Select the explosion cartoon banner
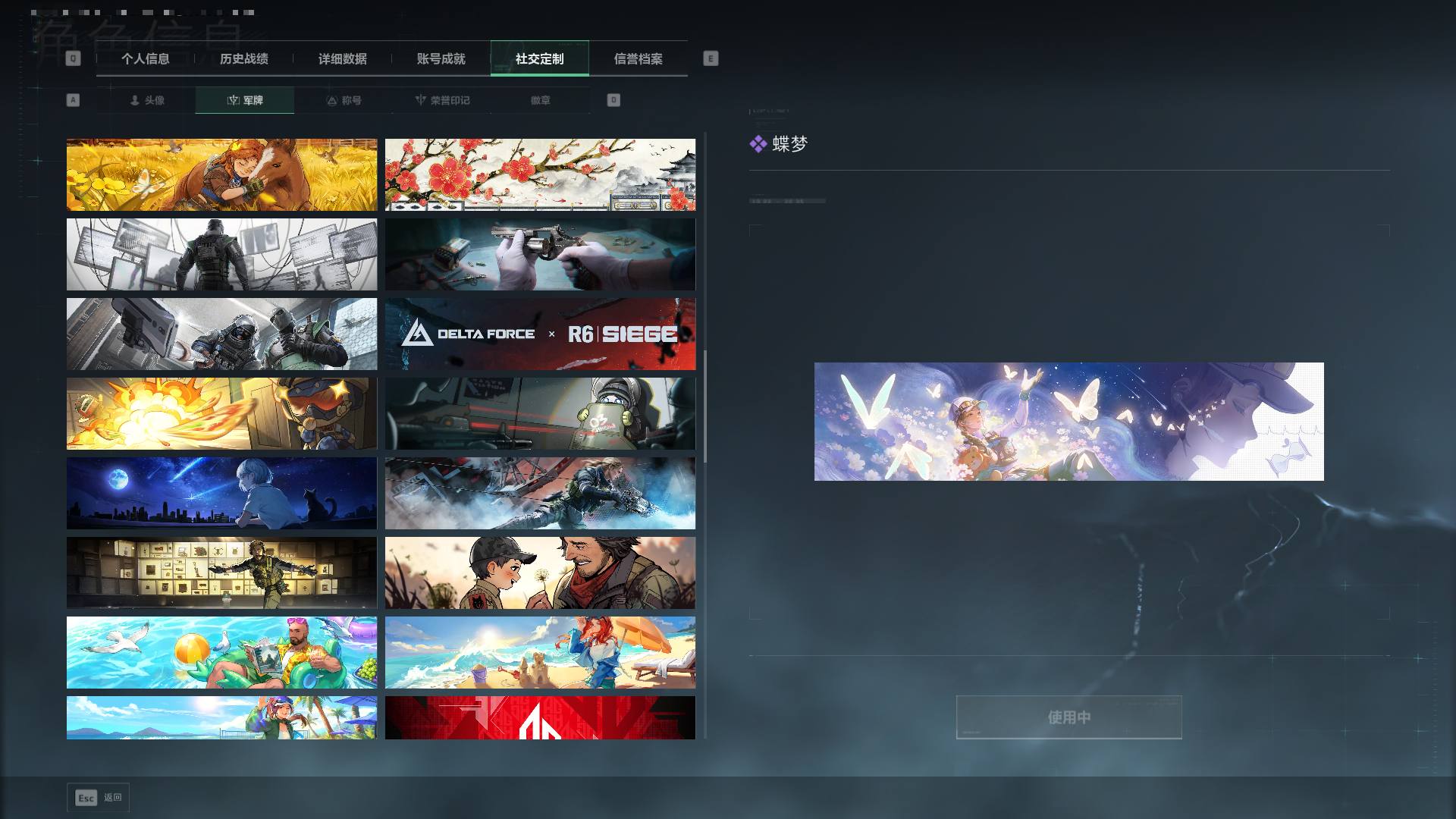The width and height of the screenshot is (1456, 819). pos(221,414)
